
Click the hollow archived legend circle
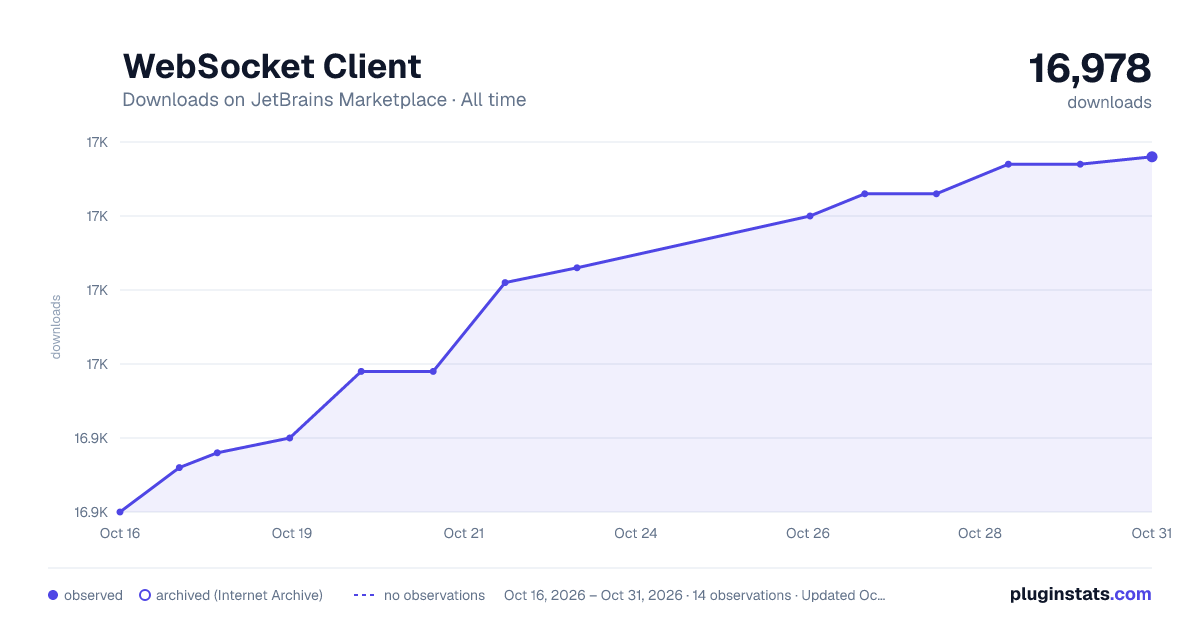pyautogui.click(x=145, y=595)
